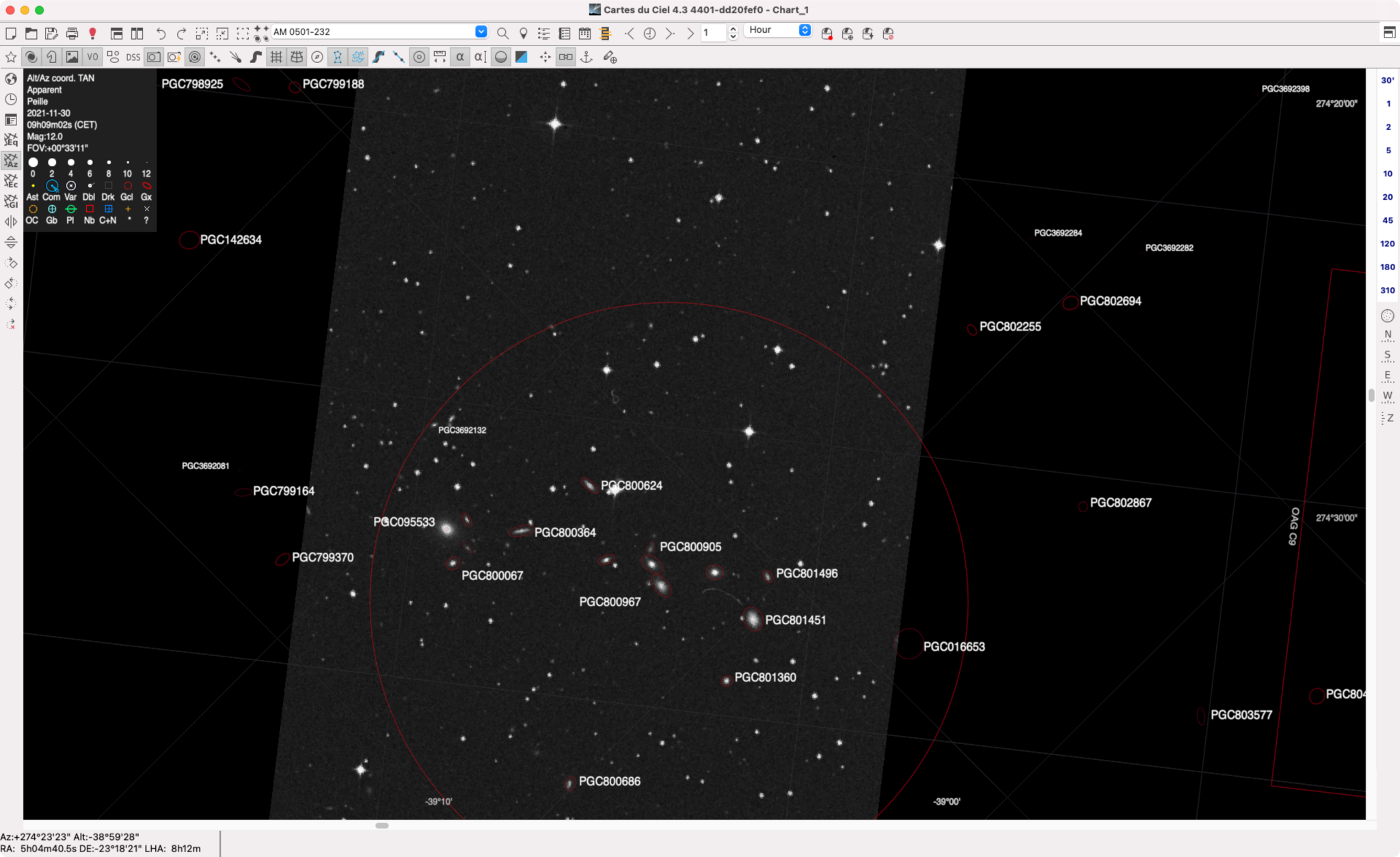Open the object list icon
Screen dimensions: 1400x857
pos(544,33)
